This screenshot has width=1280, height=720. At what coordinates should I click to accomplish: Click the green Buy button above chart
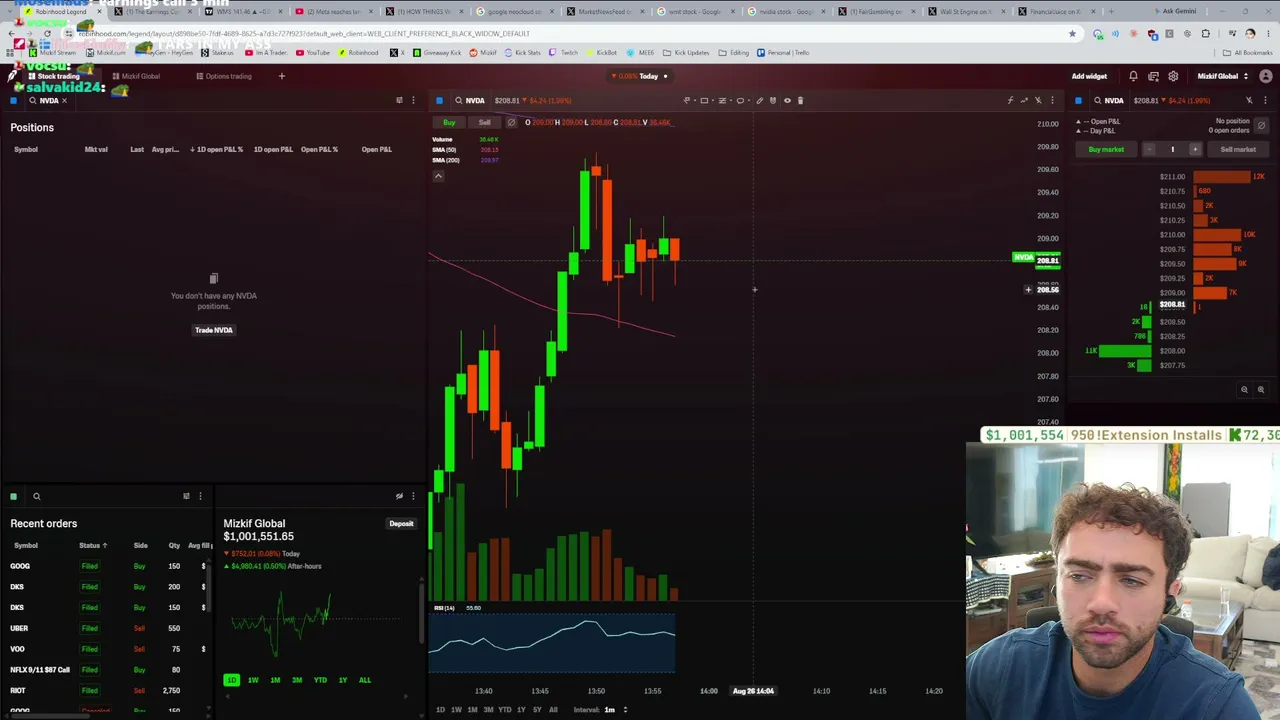[x=449, y=122]
